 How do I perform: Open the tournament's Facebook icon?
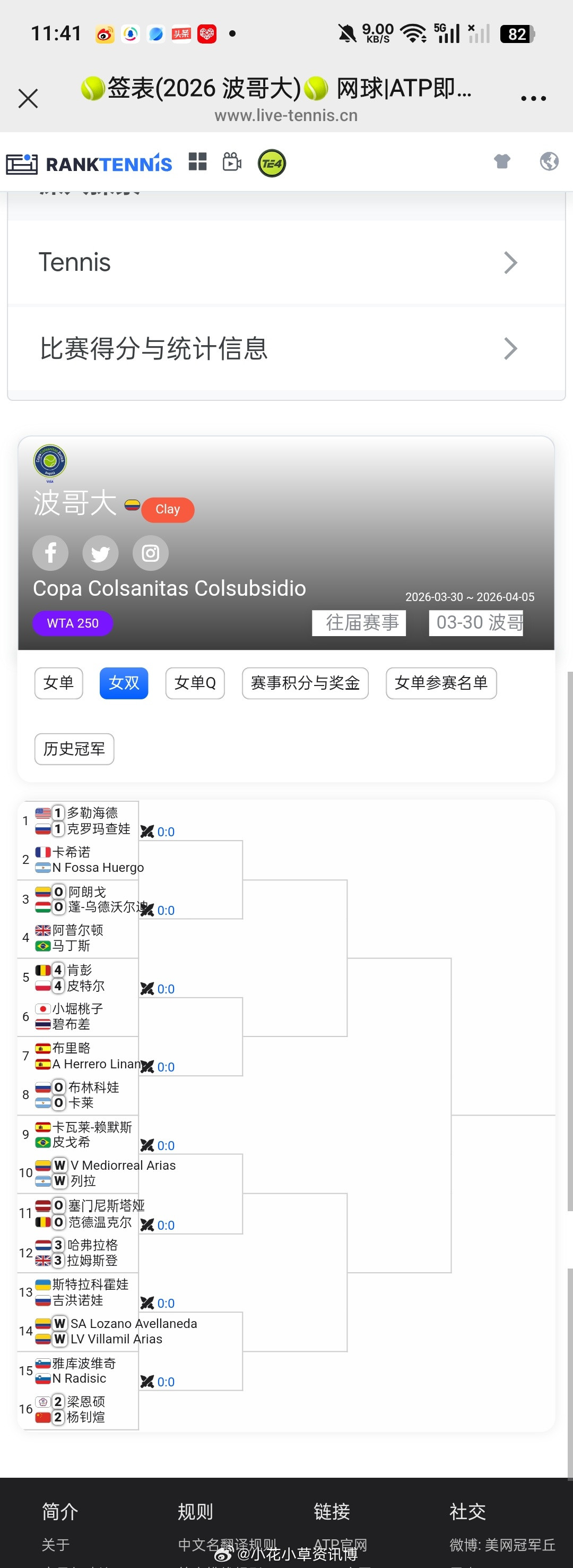[x=50, y=553]
